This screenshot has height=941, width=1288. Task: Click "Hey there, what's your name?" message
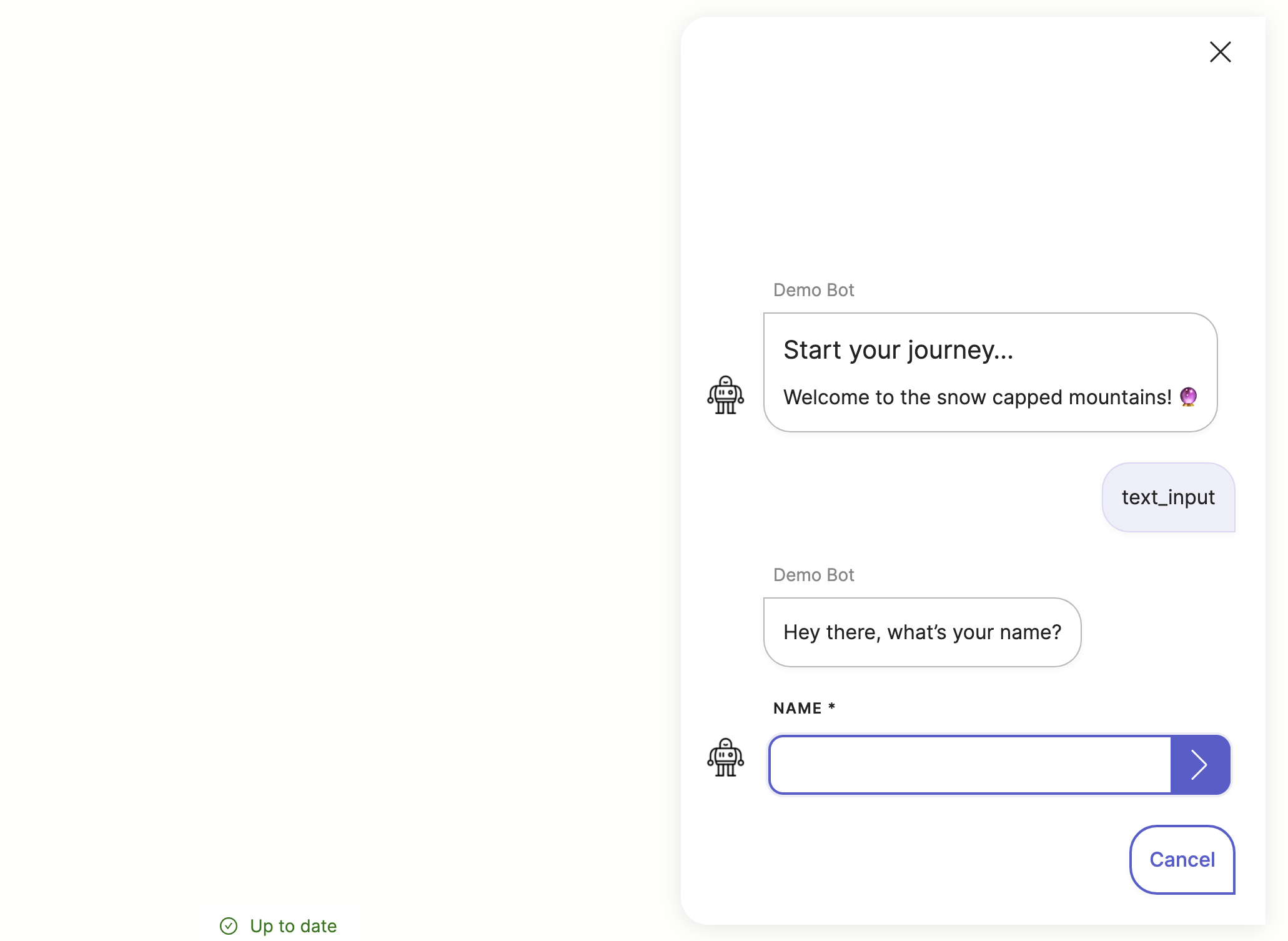tap(922, 632)
